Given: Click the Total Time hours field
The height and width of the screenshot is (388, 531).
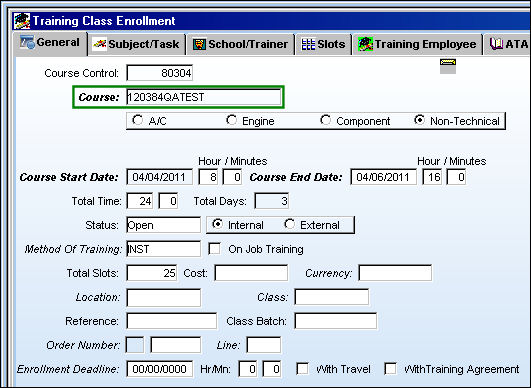Looking at the screenshot, I should tap(140, 201).
